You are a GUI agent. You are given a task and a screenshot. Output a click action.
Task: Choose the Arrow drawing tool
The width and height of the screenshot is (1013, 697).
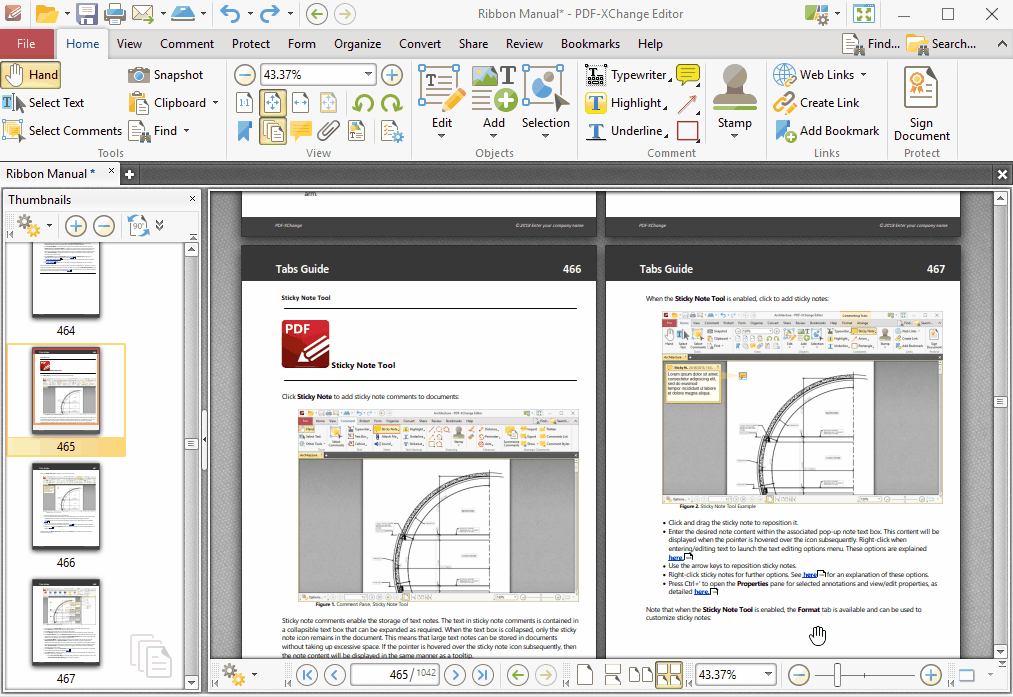coord(687,103)
